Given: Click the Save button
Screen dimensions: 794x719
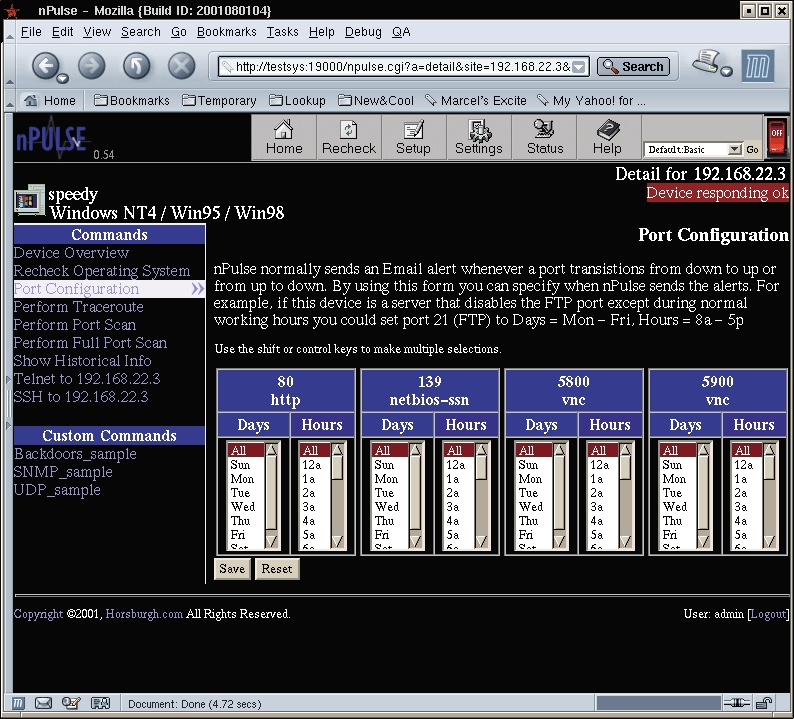Looking at the screenshot, I should tap(231, 569).
